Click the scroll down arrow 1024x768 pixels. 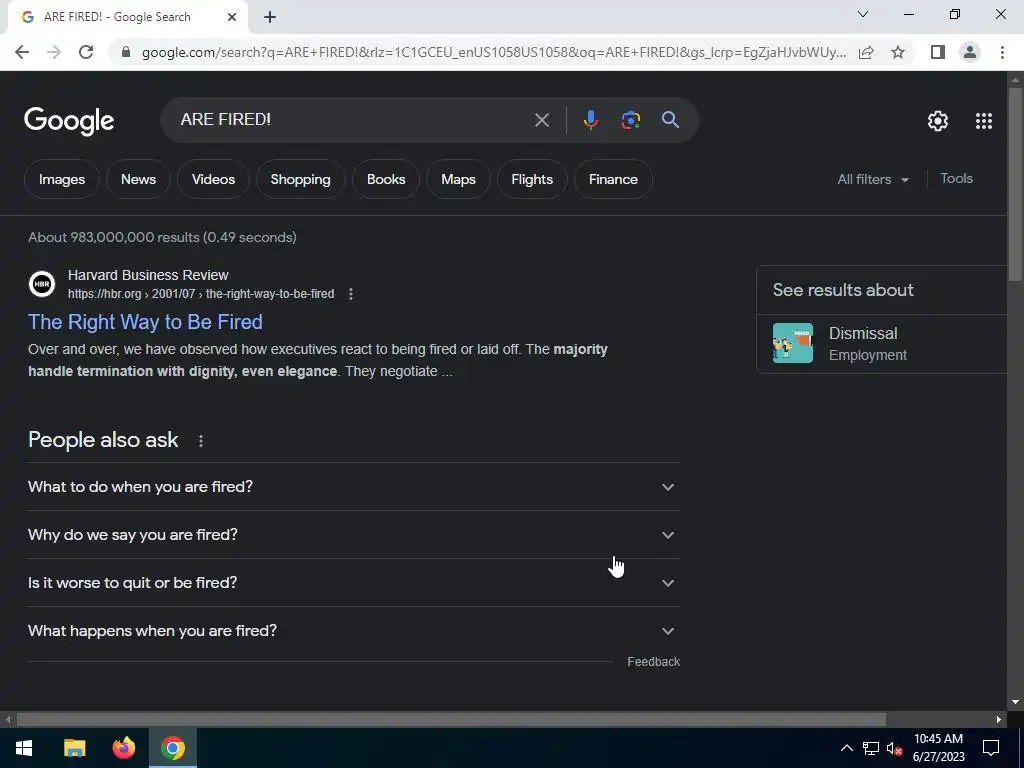[1015, 703]
